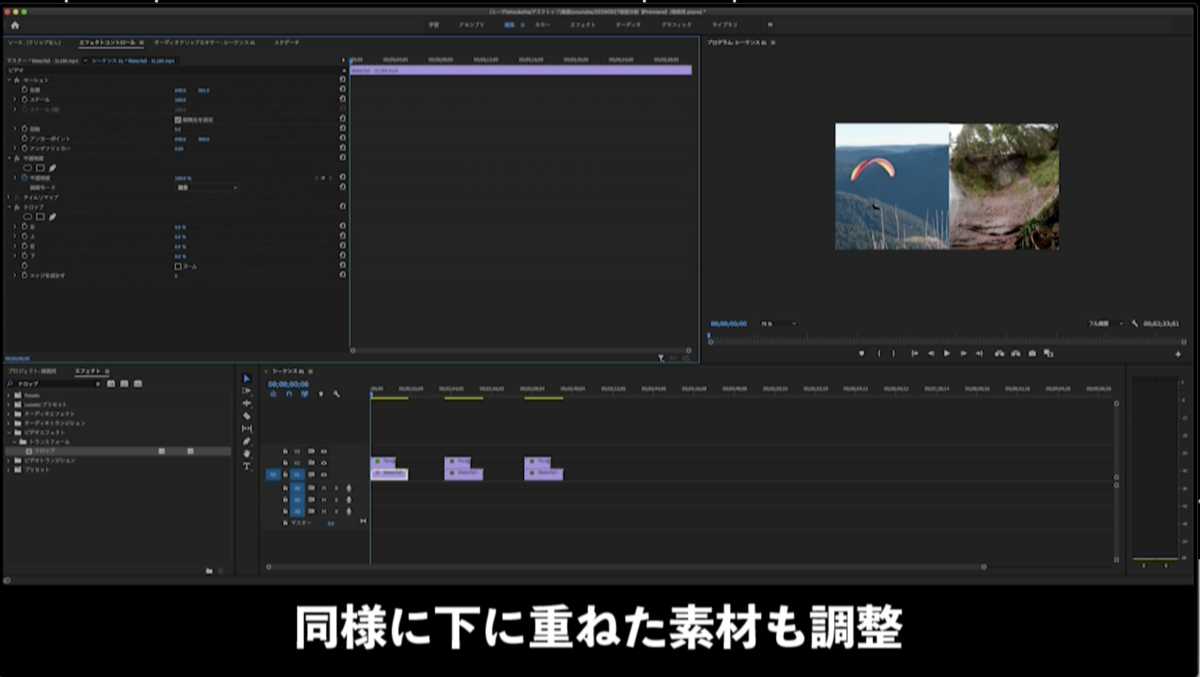Hide the V2 track eye toggle
Viewport: 1200px width, 677px height.
(323, 463)
